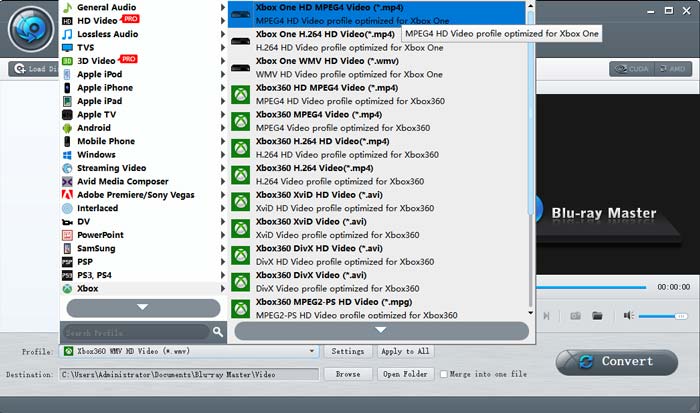Expand the Xbox submenu arrow

pos(222,288)
